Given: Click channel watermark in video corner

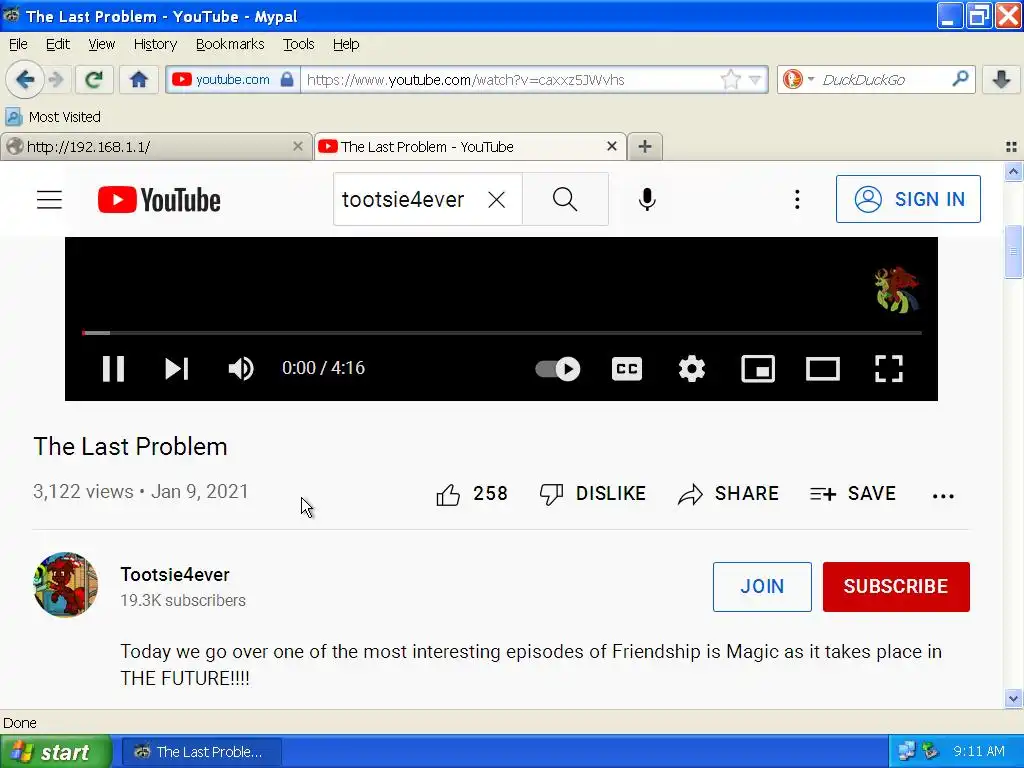Looking at the screenshot, I should (896, 289).
